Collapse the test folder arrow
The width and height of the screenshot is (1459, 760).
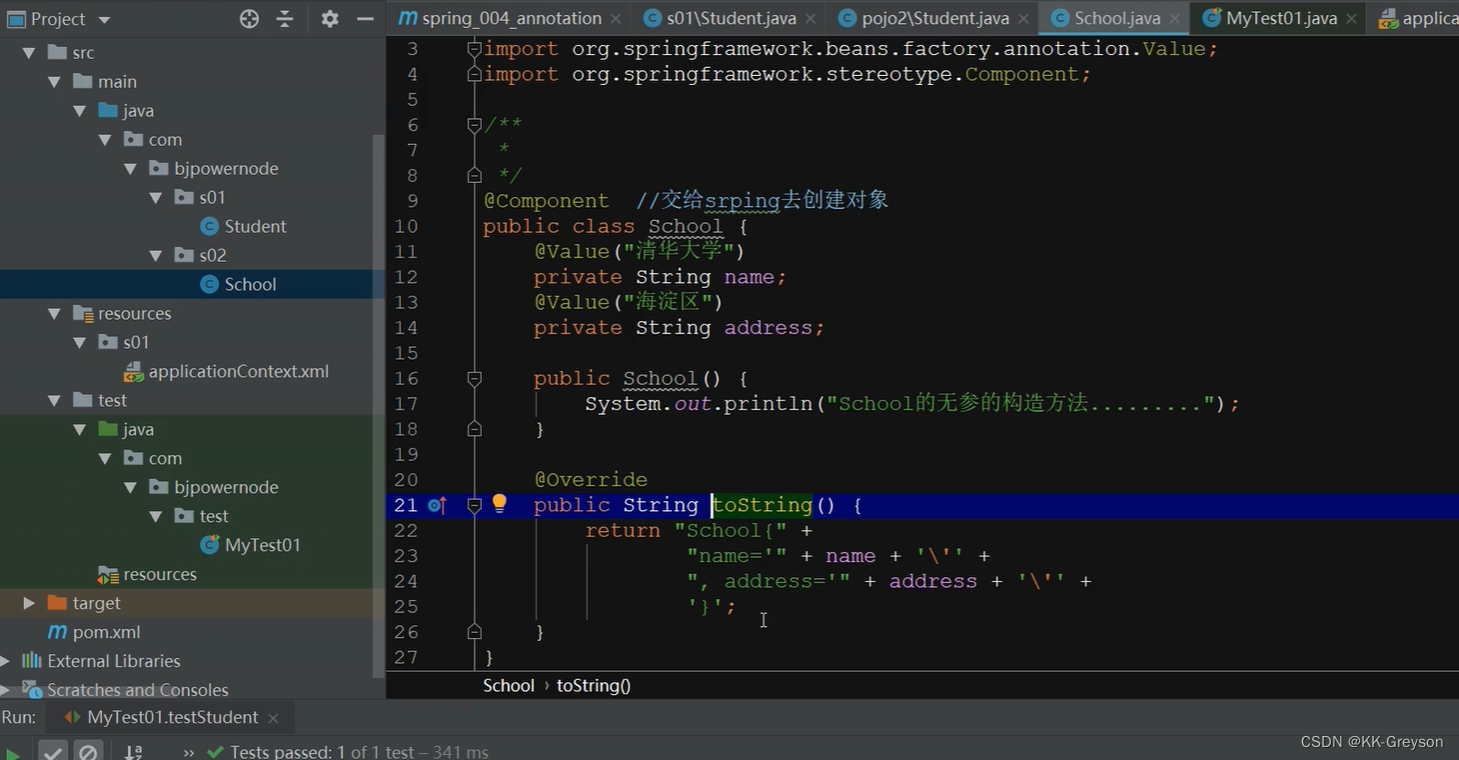[55, 401]
